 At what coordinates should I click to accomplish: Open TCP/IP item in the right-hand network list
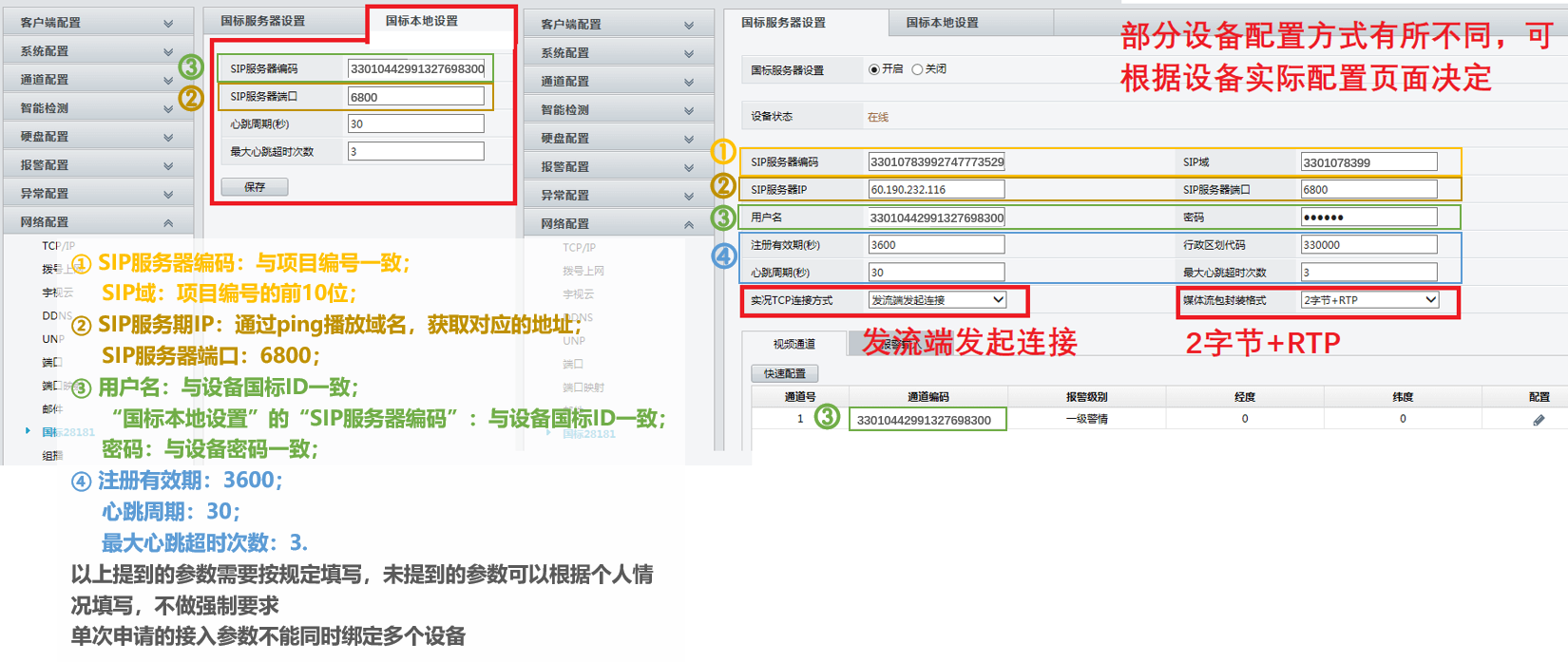(x=579, y=248)
